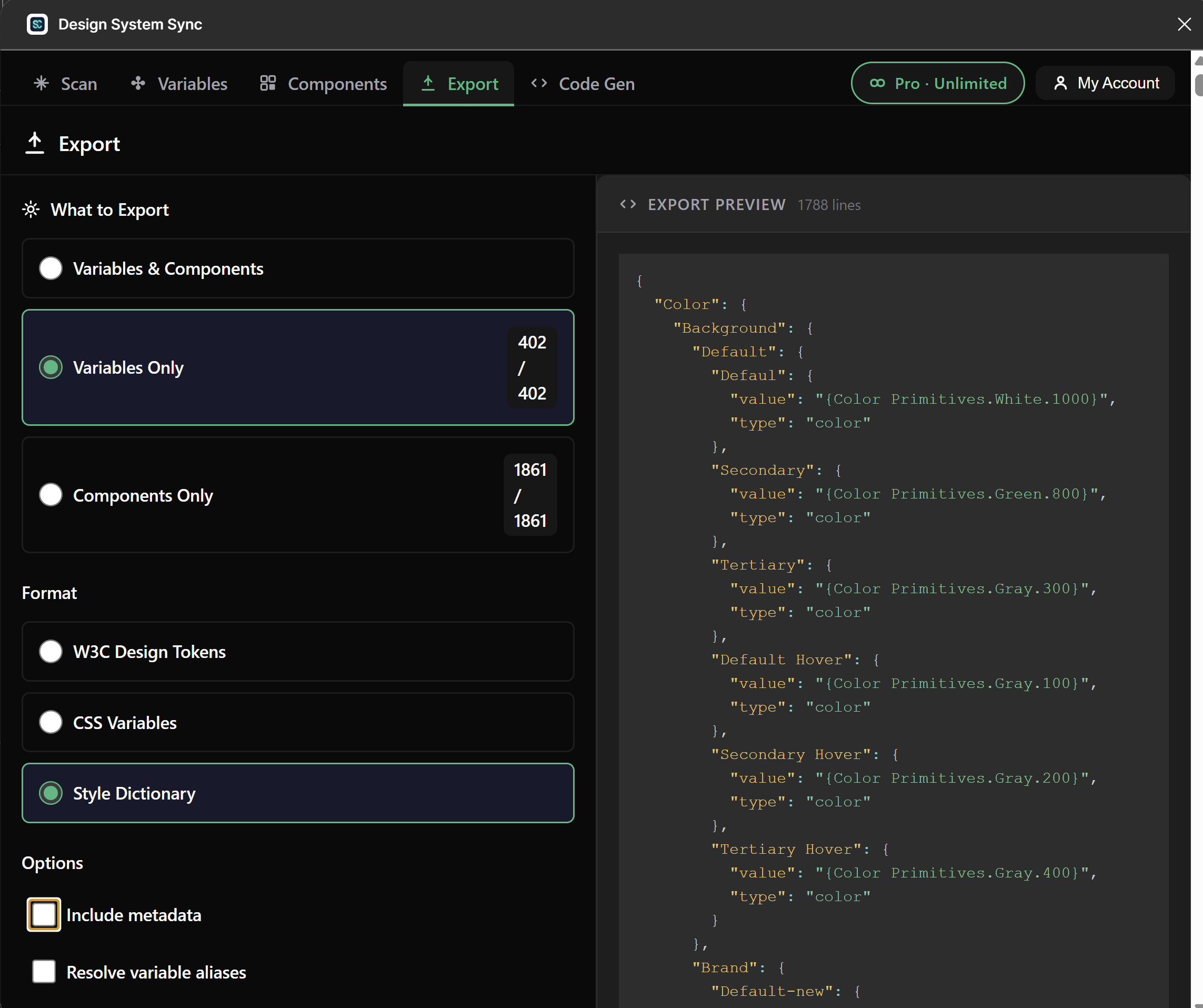
Task: Enable Resolve variable aliases checkbox
Action: coord(44,972)
